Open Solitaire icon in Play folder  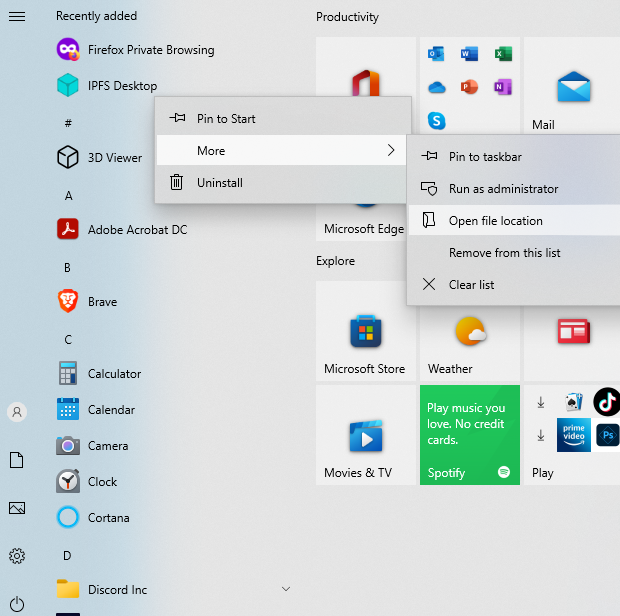click(574, 402)
